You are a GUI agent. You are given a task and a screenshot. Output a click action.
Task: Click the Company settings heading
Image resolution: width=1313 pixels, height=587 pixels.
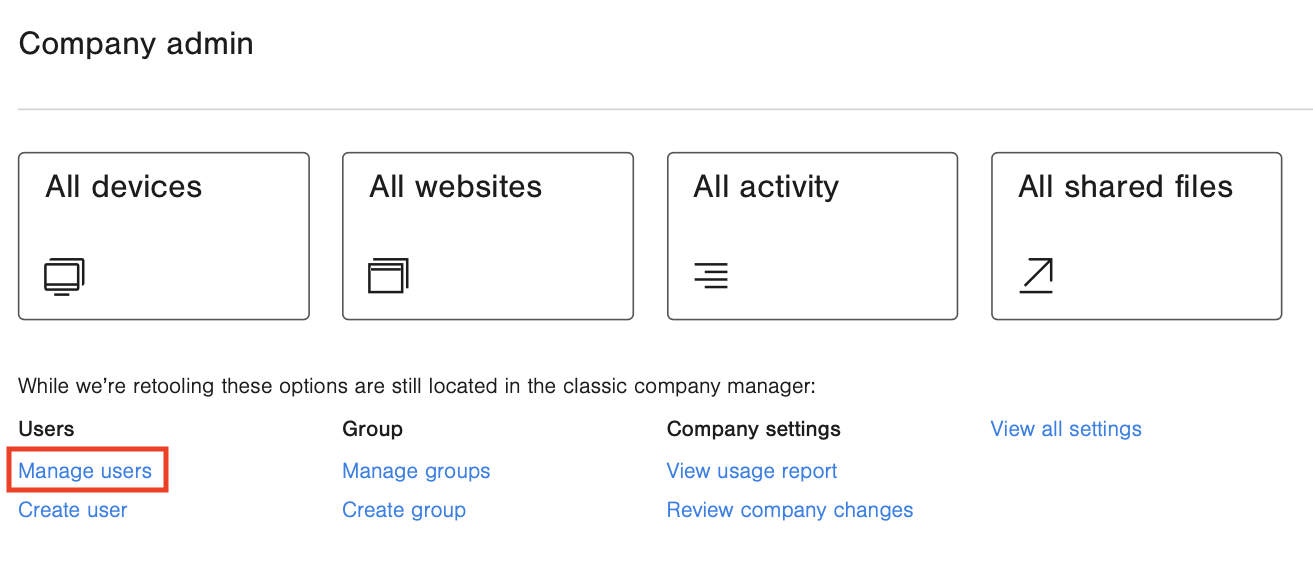(x=752, y=428)
